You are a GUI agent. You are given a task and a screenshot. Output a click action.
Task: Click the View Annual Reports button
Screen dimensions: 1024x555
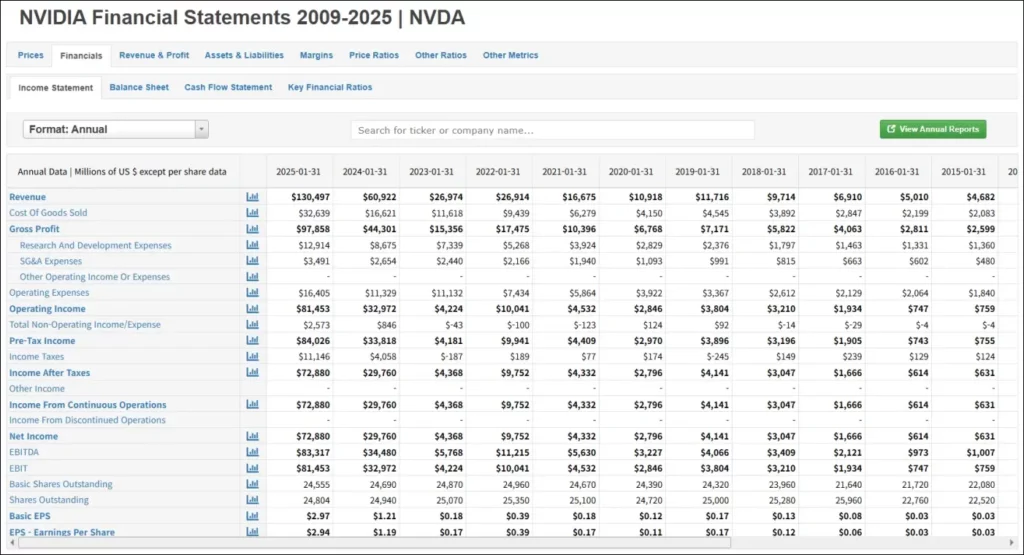point(933,129)
